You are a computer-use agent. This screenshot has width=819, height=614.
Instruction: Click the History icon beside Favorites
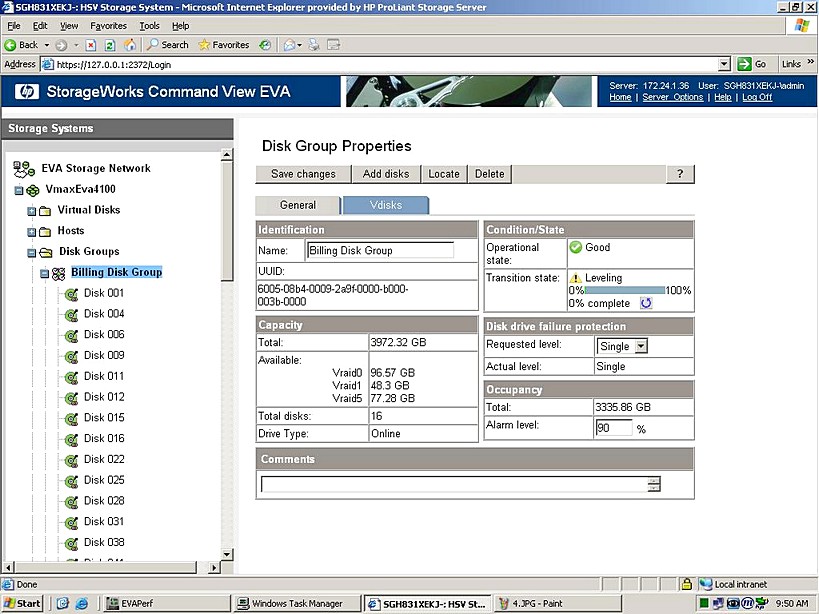point(265,45)
